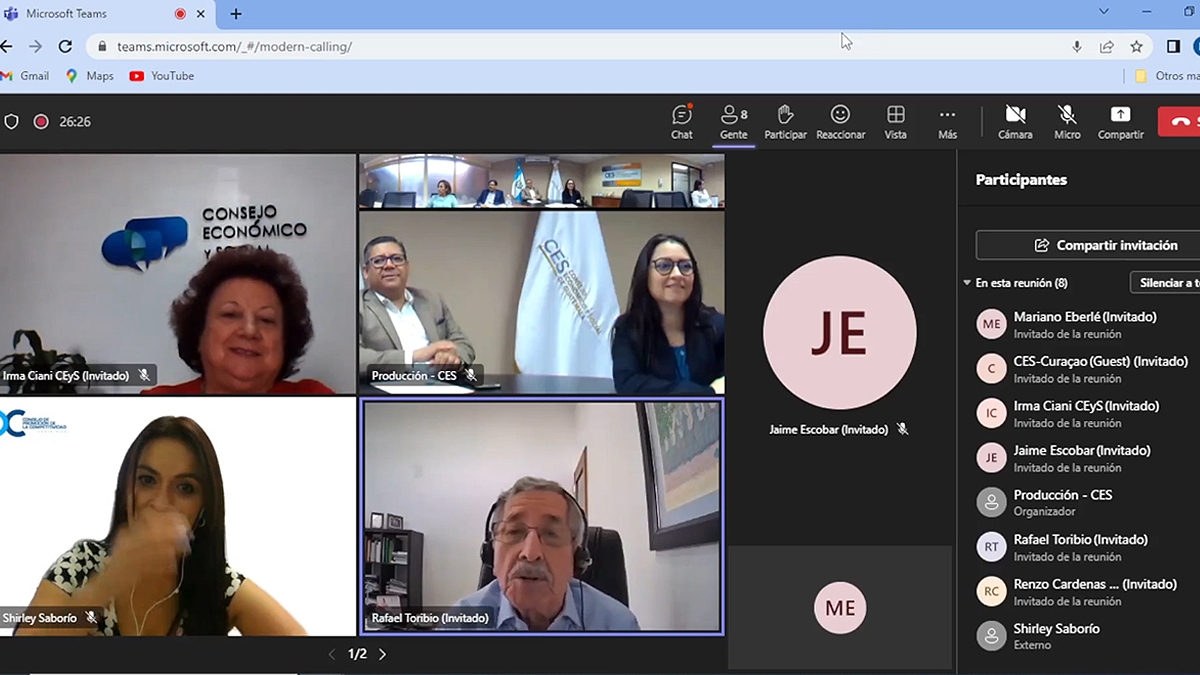This screenshot has width=1200, height=675.
Task: Open the YouTube bookmark
Action: click(x=162, y=76)
